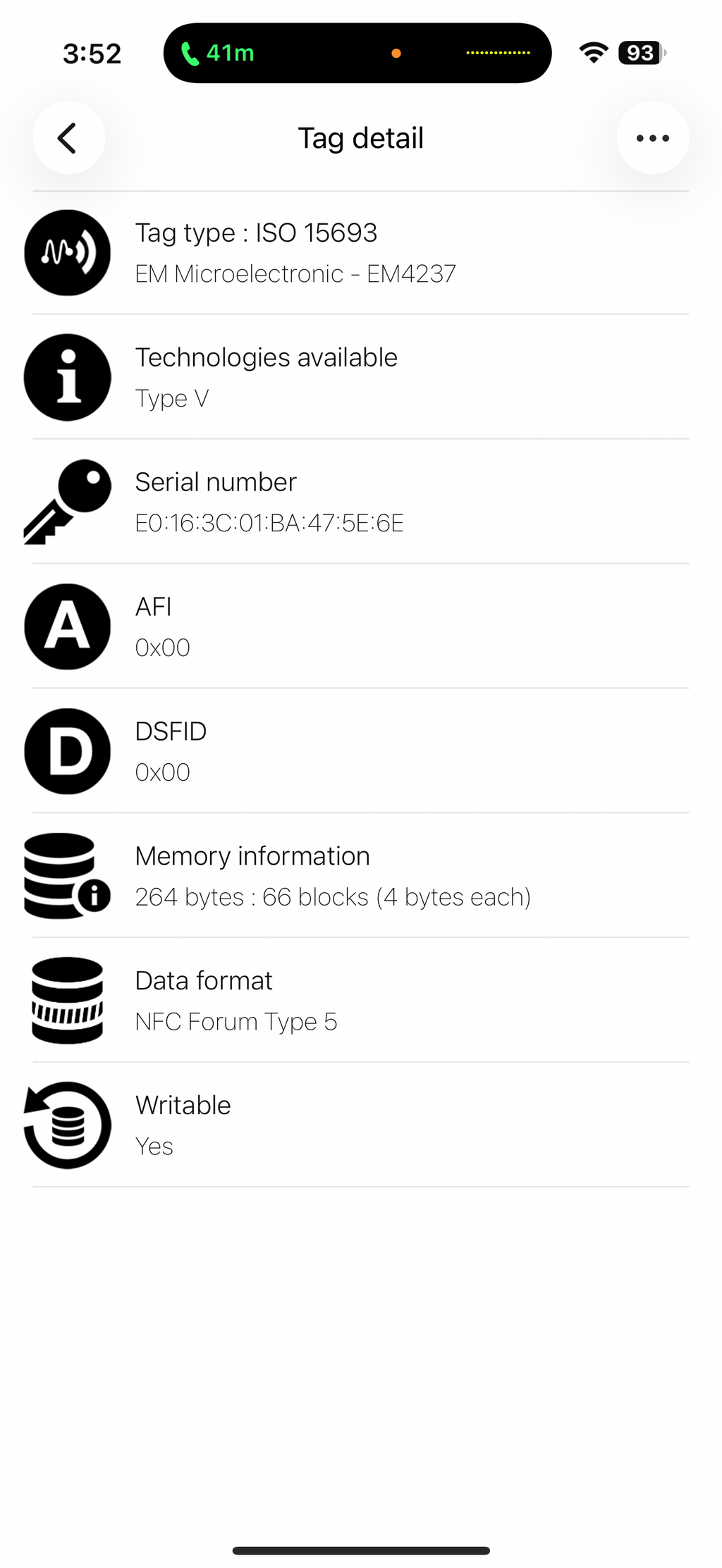This screenshot has height=1568, width=722.
Task: Tap the NFC Forum Type 5 value
Action: pos(236,1022)
